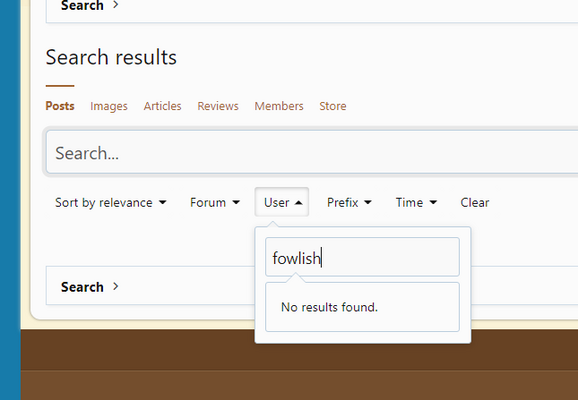Click the username field containing fowlish
The image size is (578, 400).
pos(362,257)
